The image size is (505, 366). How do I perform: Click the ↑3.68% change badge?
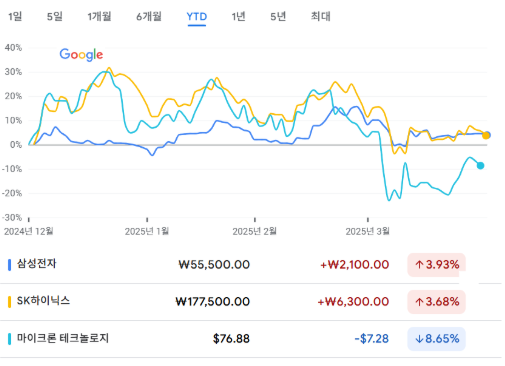point(436,302)
